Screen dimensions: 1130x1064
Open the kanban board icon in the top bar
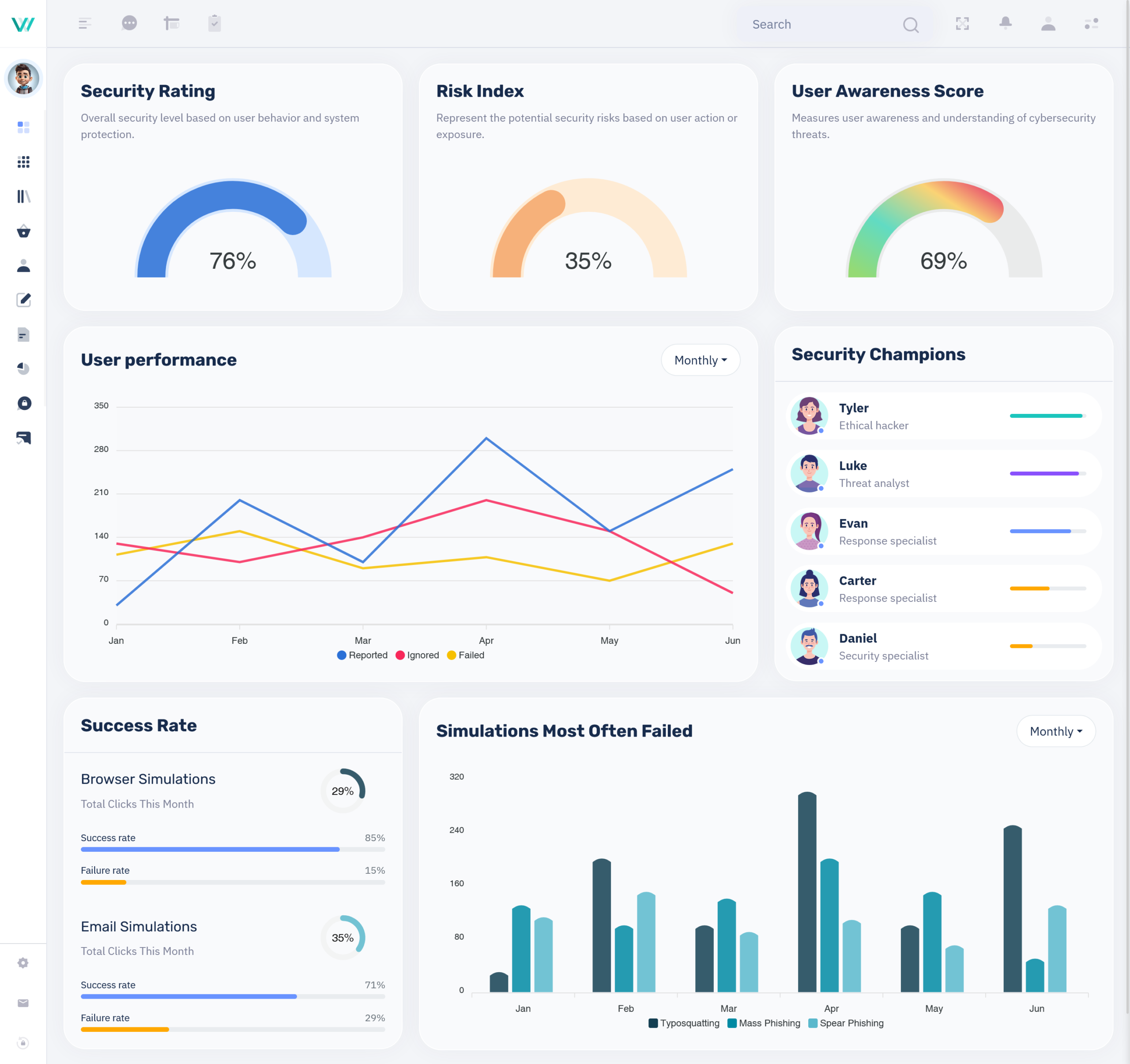(172, 23)
